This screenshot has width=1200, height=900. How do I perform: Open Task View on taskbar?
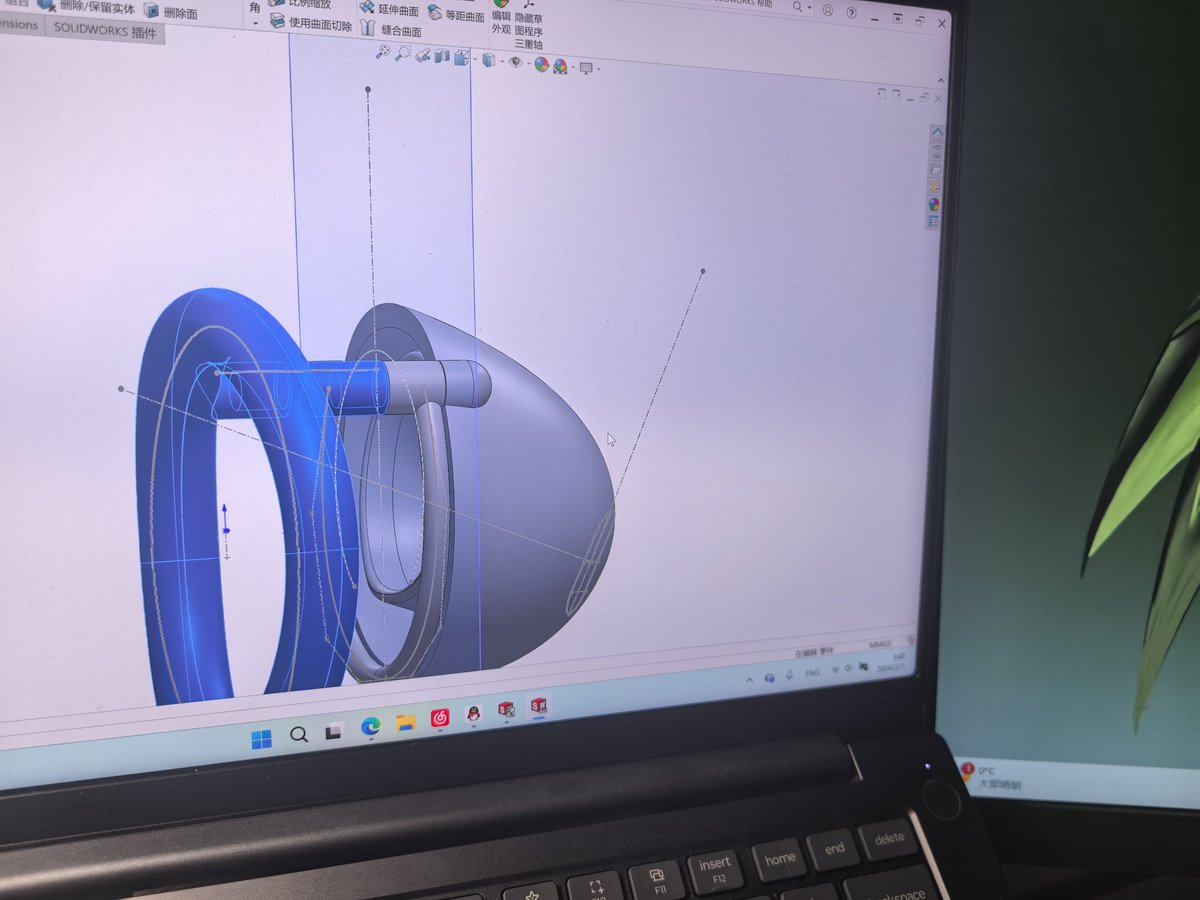tap(333, 730)
